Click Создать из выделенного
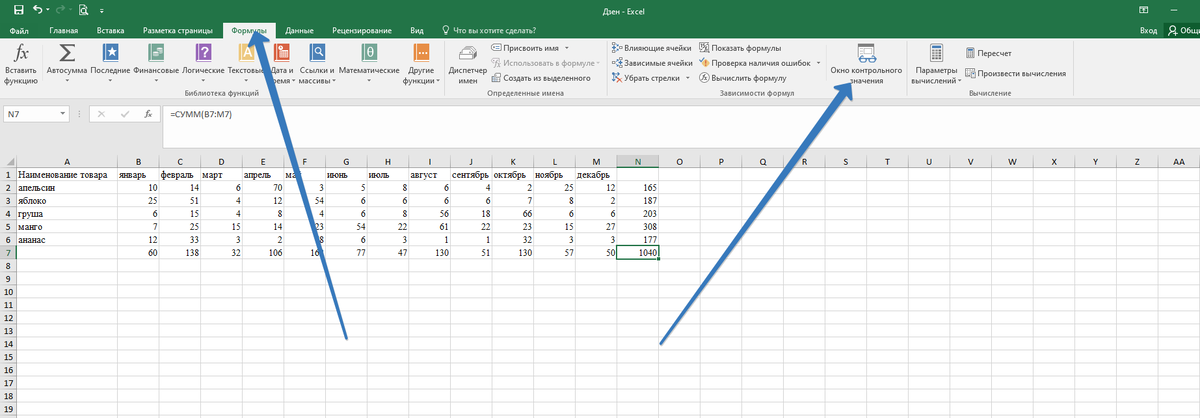Screen dimensions: 1200x418 [x=541, y=77]
